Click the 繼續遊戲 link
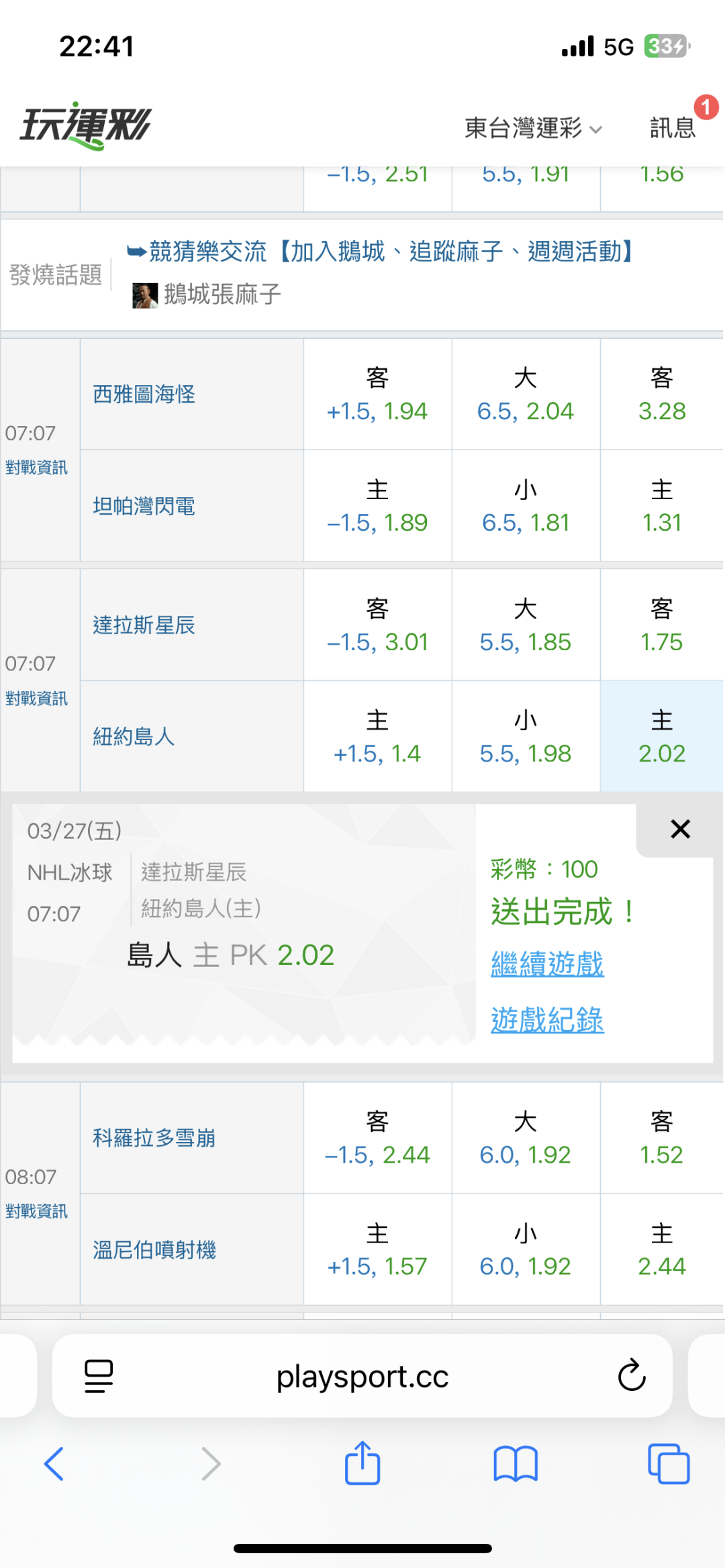The height and width of the screenshot is (1568, 725). tap(547, 964)
